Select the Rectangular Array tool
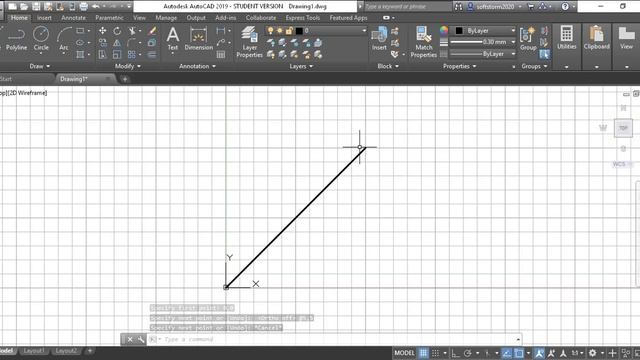This screenshot has width=640, height=360. 131,54
